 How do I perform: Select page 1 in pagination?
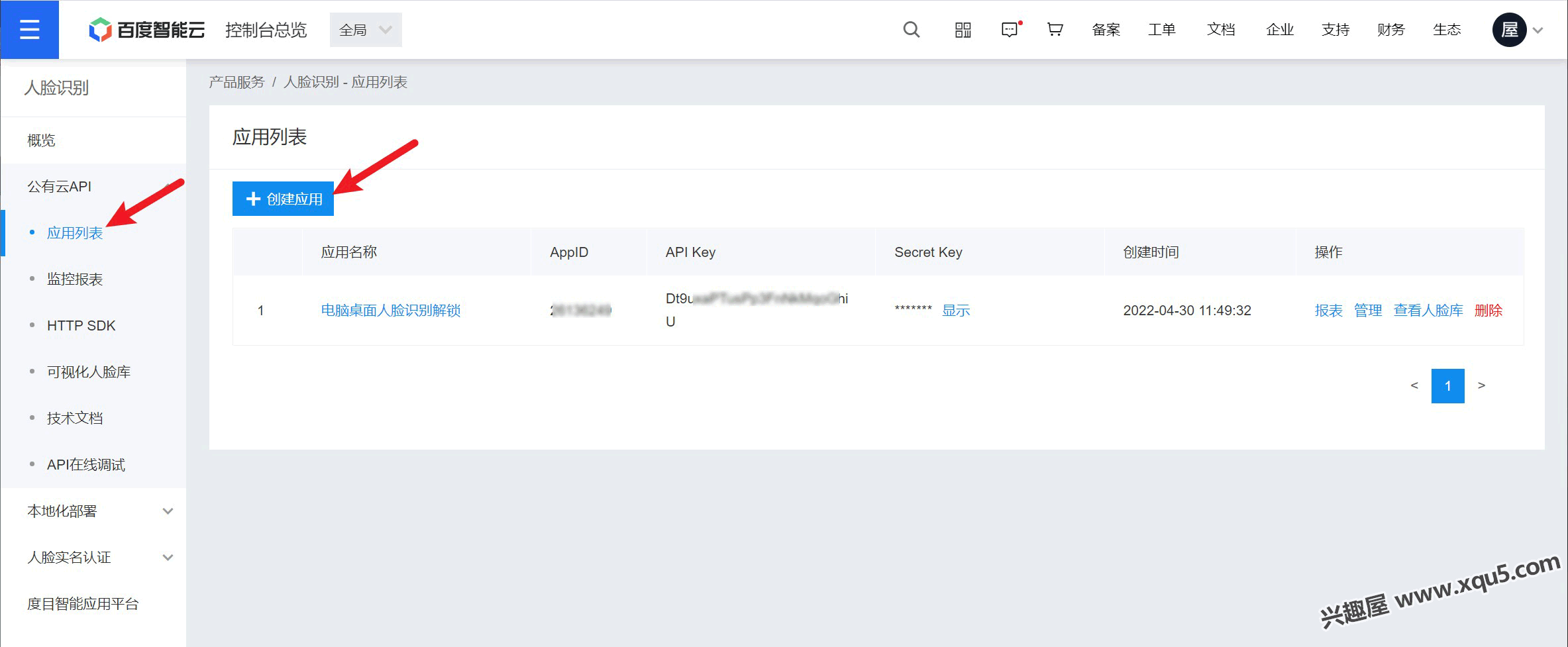click(1447, 386)
